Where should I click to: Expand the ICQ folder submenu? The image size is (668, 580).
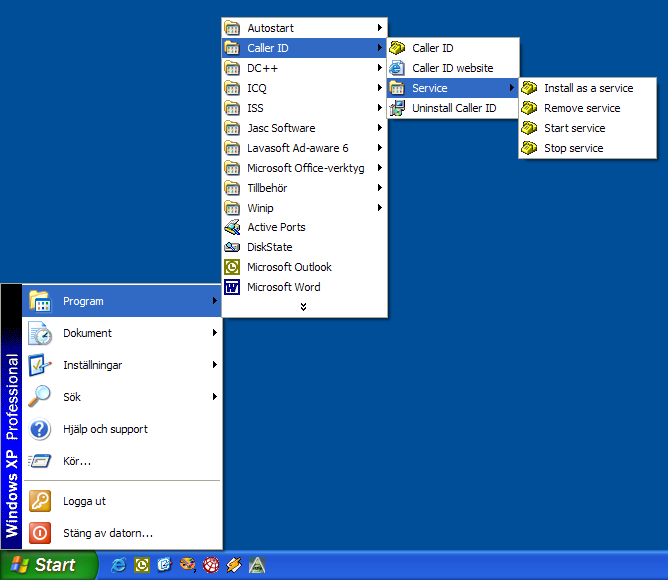pyautogui.click(x=304, y=88)
